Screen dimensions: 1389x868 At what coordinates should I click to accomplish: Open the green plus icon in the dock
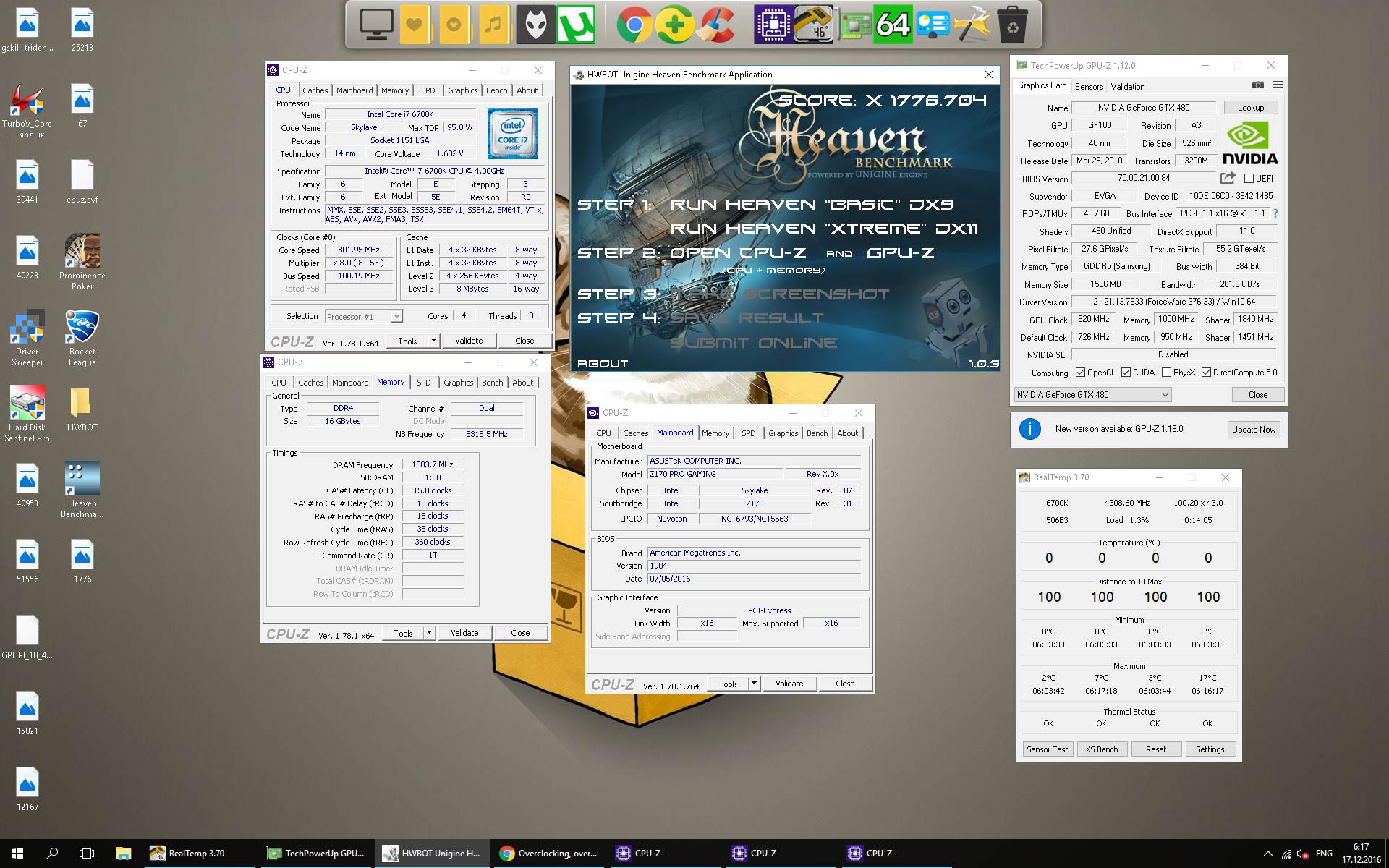coord(674,25)
